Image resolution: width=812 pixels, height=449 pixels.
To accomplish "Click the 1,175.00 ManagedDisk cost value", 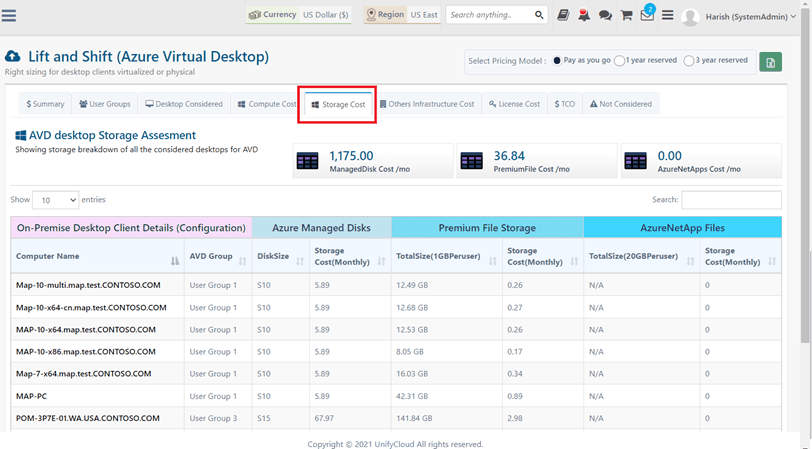I will (351, 156).
